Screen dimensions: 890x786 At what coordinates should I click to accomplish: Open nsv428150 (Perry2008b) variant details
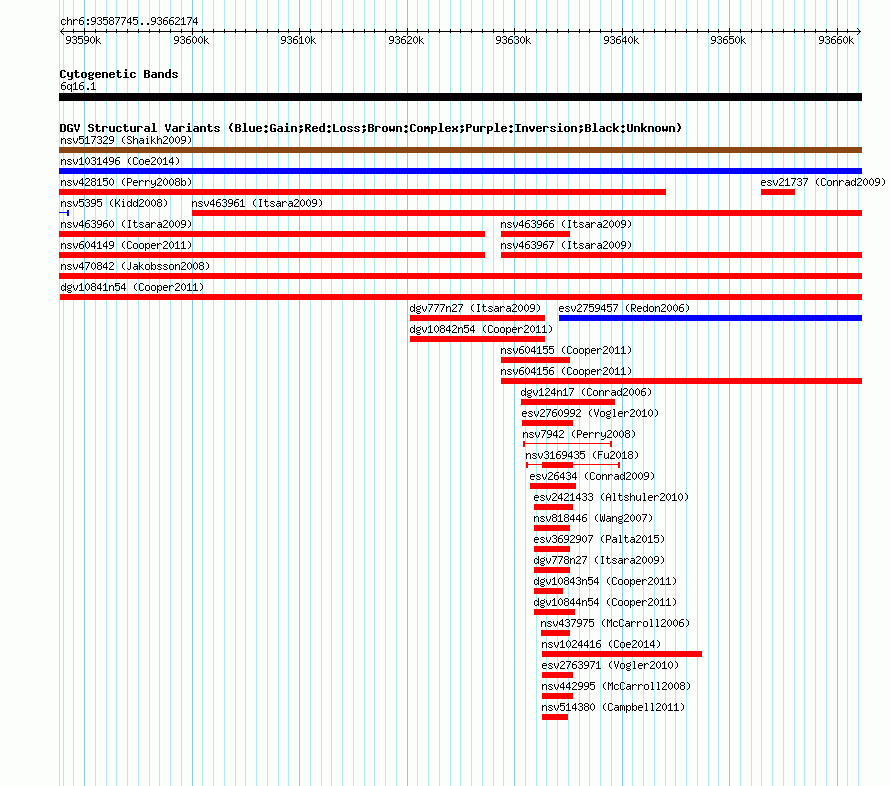(126, 182)
